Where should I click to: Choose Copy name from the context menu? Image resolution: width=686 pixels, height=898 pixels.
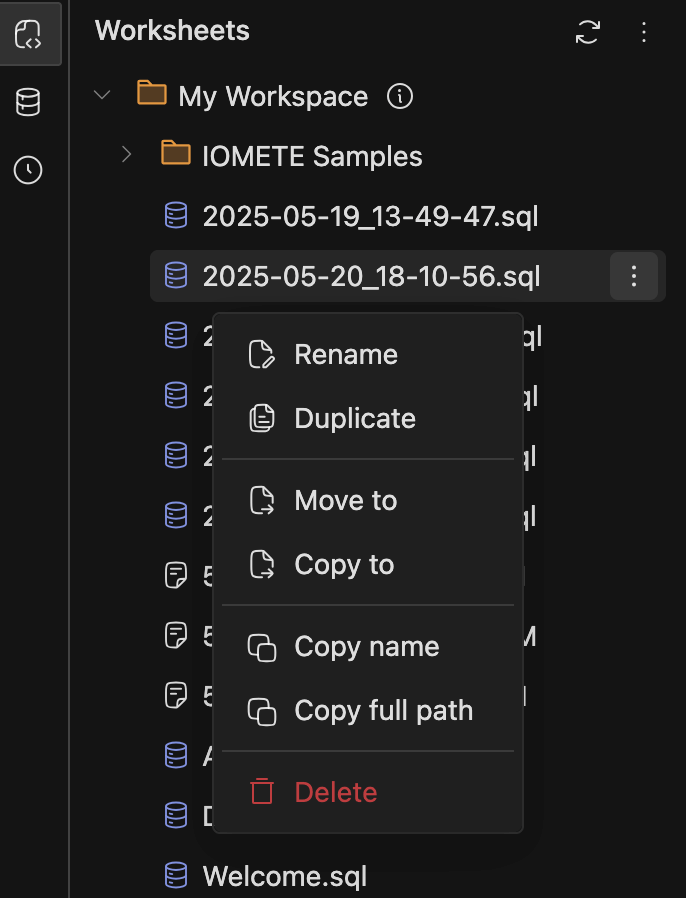click(x=366, y=646)
